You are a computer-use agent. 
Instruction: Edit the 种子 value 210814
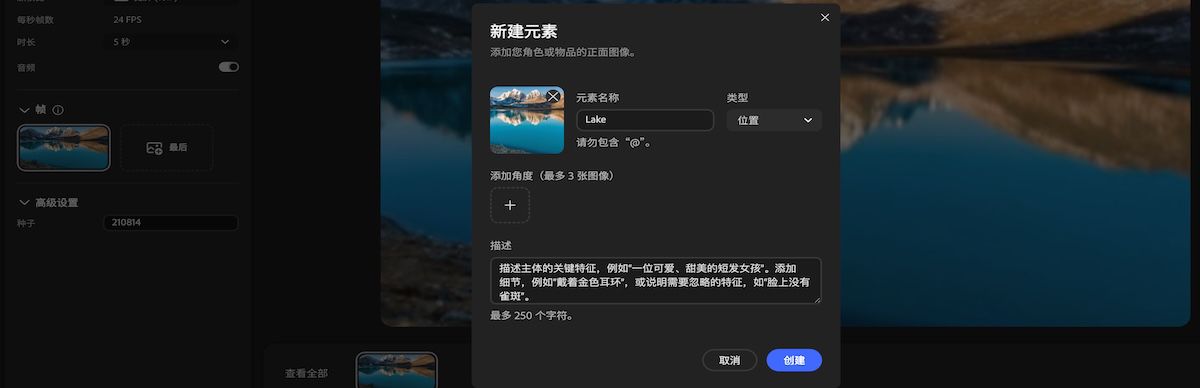click(171, 223)
